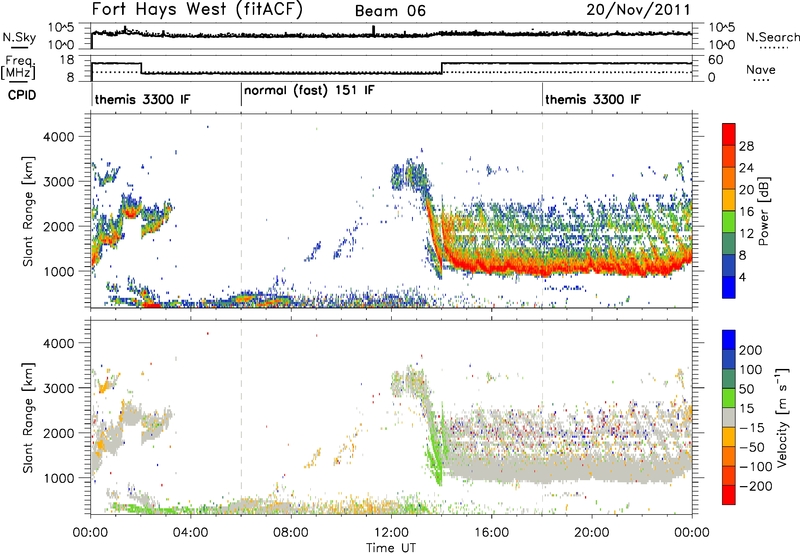Click the "Time UT" axis title
Viewport: 800px width, 554px height.
[391, 547]
